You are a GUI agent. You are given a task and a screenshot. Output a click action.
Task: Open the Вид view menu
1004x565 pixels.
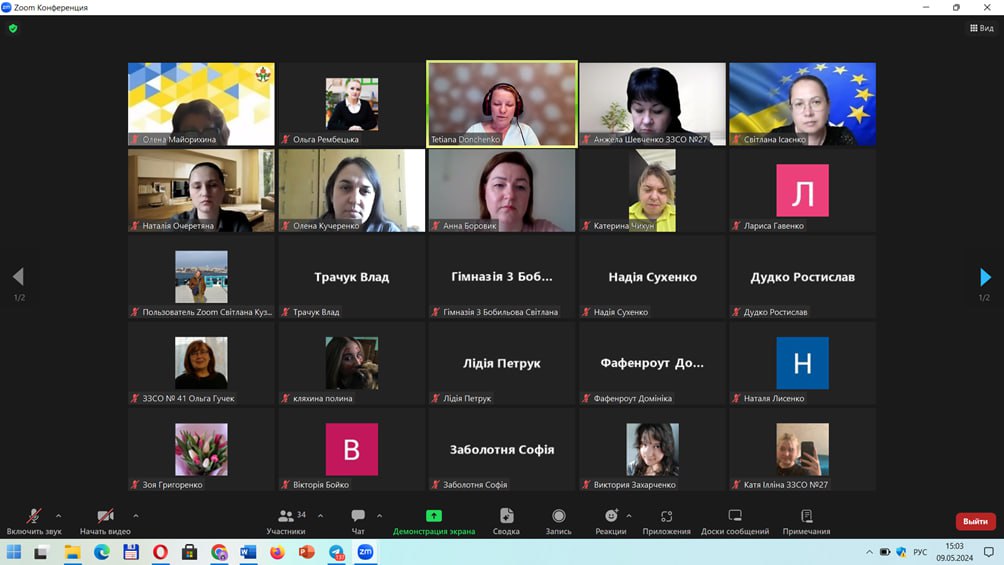click(981, 28)
